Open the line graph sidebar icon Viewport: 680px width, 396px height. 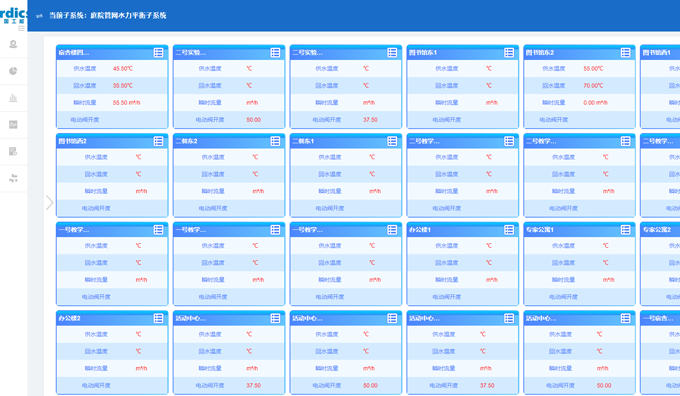[x=13, y=124]
